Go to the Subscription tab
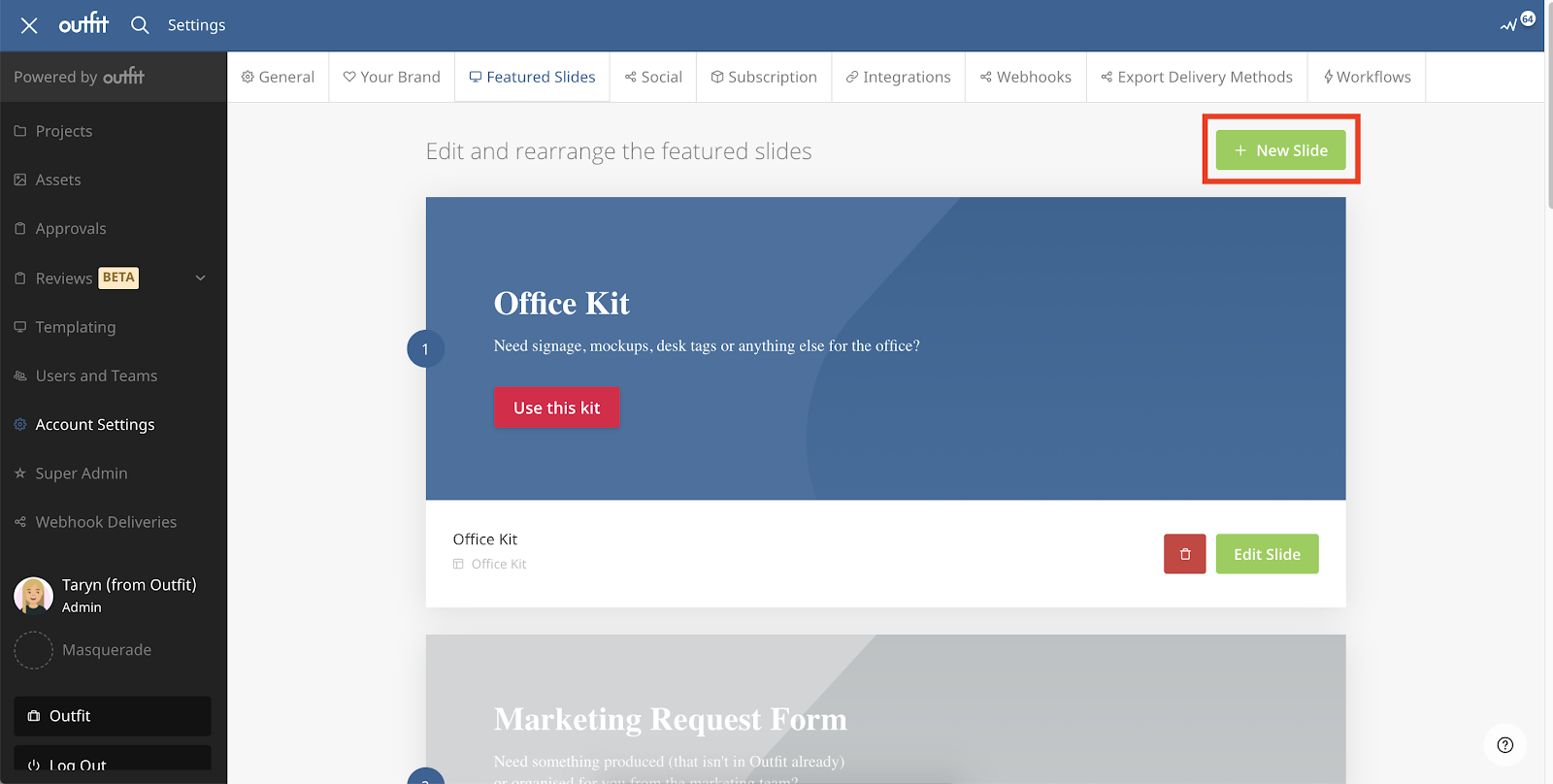The width and height of the screenshot is (1553, 784). (x=764, y=77)
